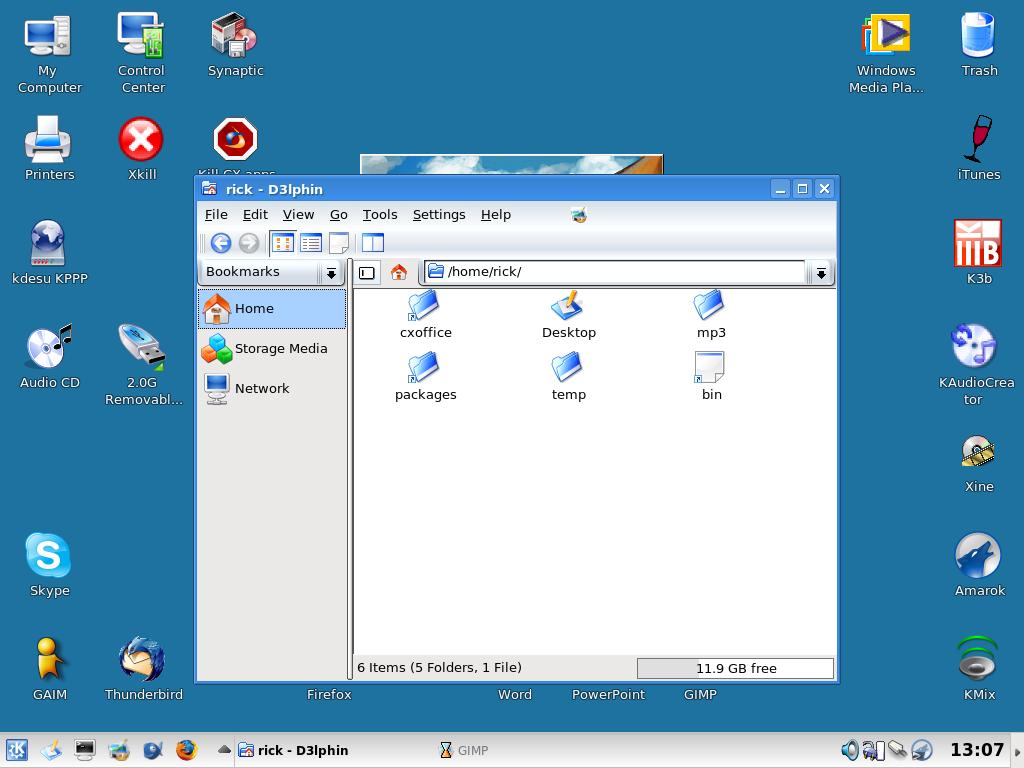The width and height of the screenshot is (1024, 768).
Task: Launch KAudioCreator from the desktop
Action: pos(976,364)
